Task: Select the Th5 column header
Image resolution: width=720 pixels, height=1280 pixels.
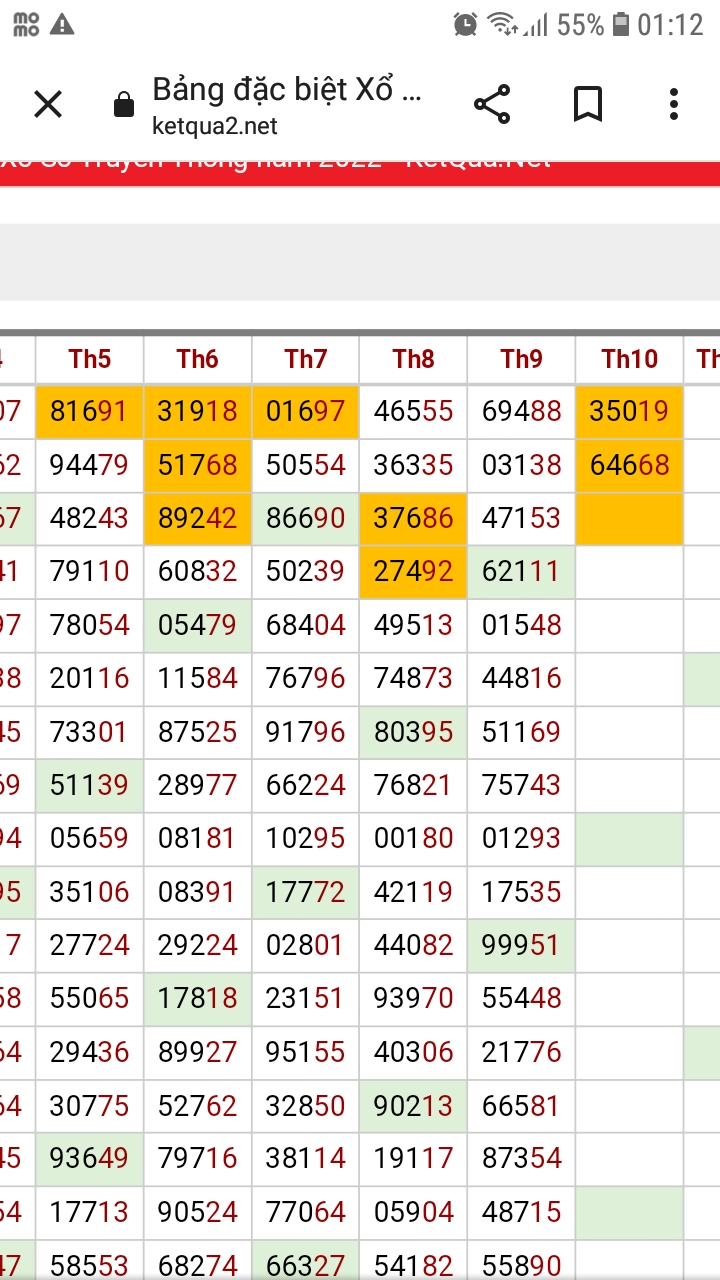Action: tap(90, 359)
